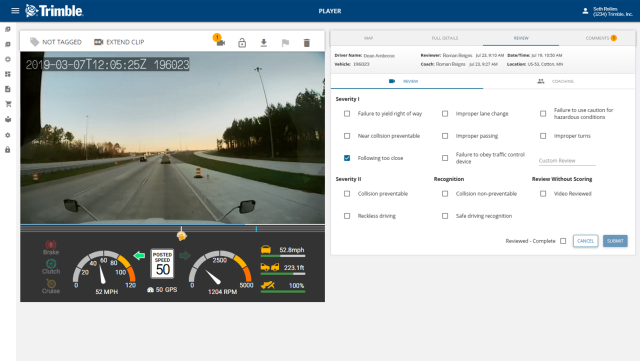Click the posted speed 50 sign
Screen dimensions: 640x361
pyautogui.click(x=162, y=263)
